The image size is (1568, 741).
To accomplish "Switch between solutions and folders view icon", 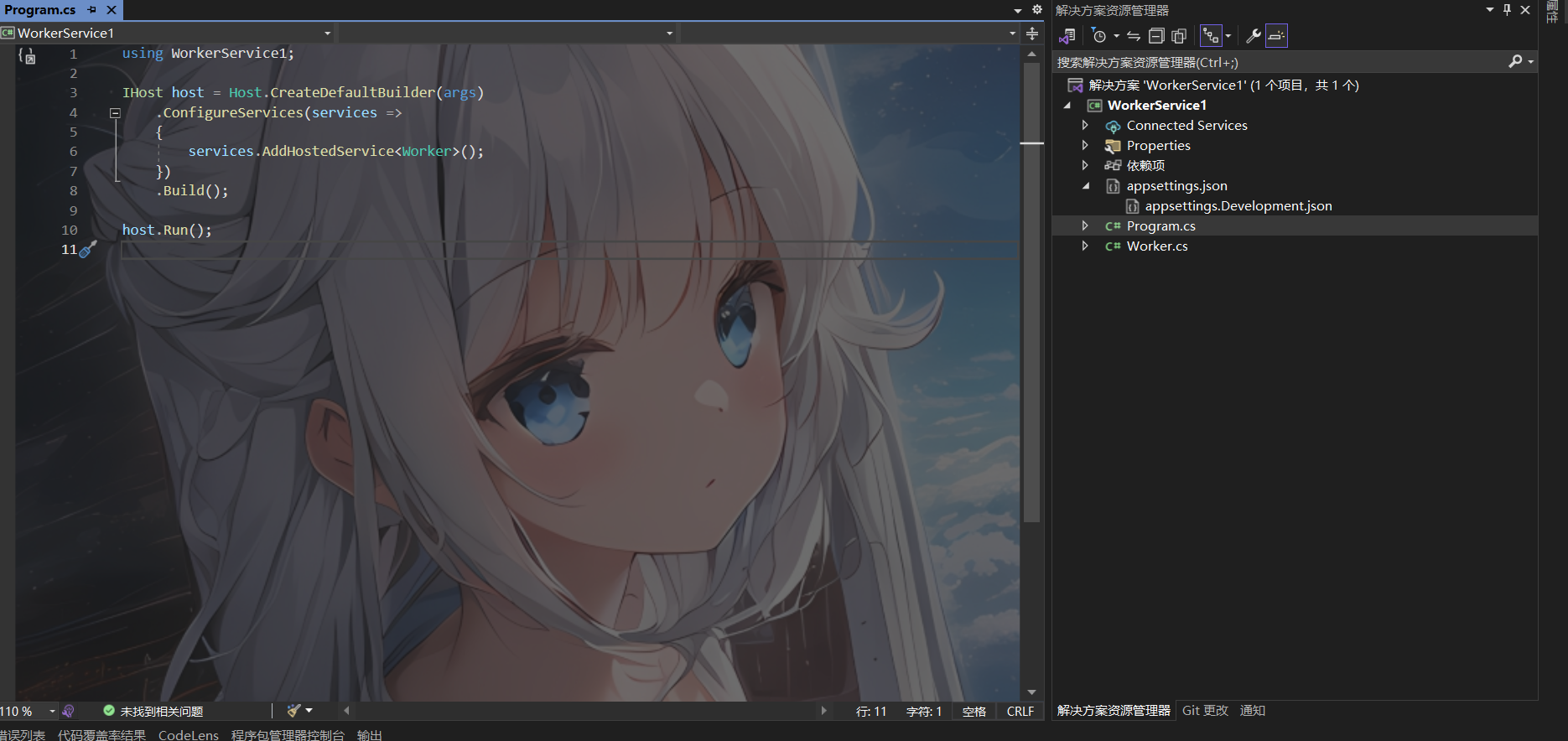I will tap(1067, 35).
